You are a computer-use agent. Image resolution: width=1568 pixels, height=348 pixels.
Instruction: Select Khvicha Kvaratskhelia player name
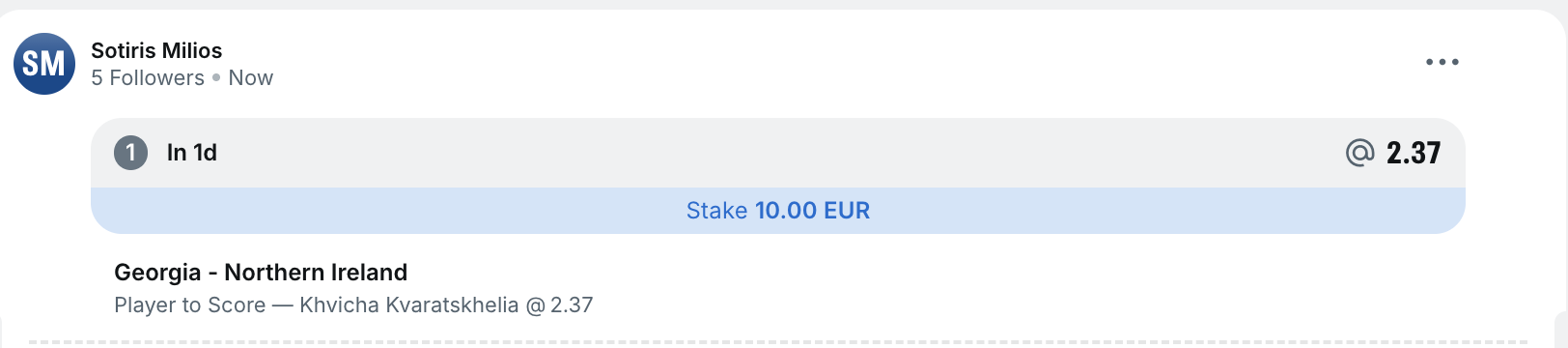pyautogui.click(x=409, y=305)
